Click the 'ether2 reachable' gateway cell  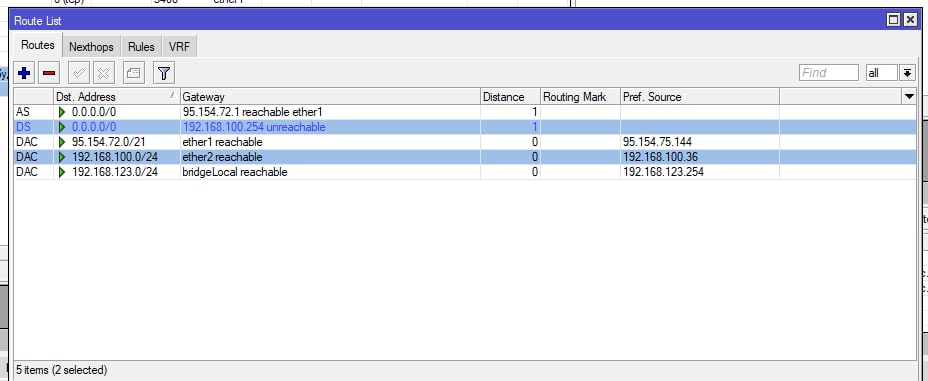(x=330, y=157)
